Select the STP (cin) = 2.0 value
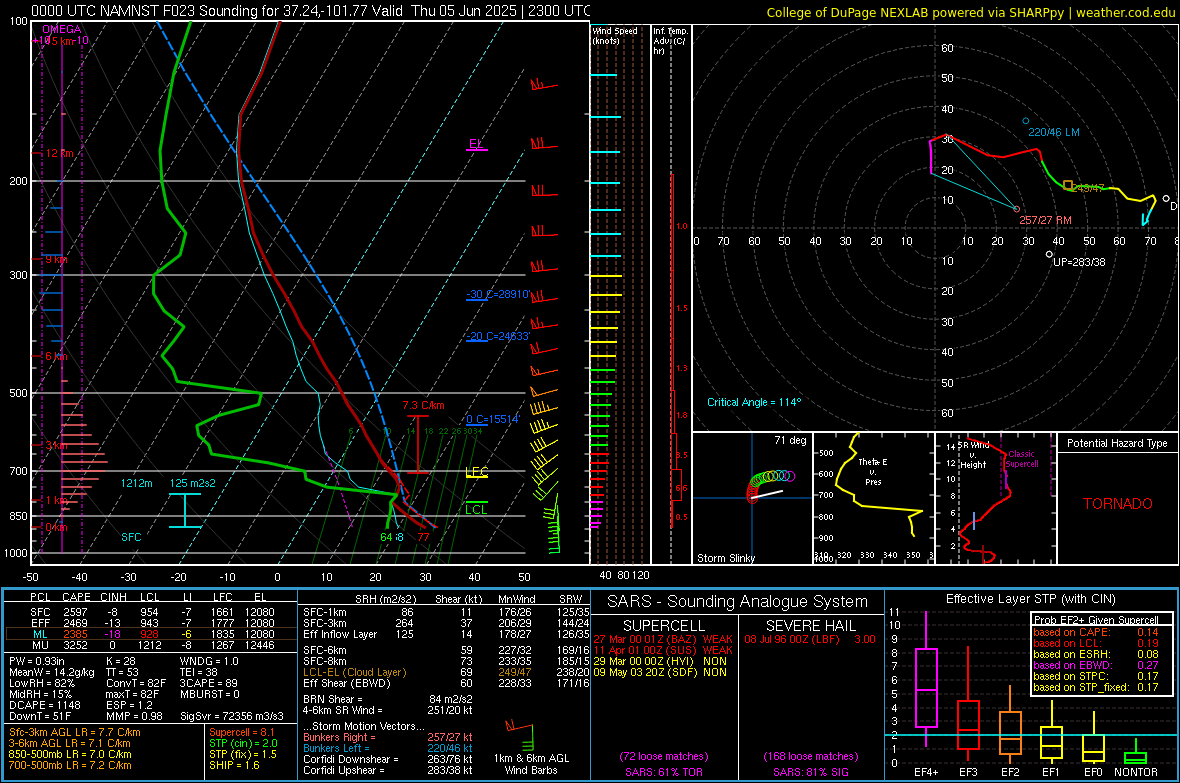 pos(243,743)
